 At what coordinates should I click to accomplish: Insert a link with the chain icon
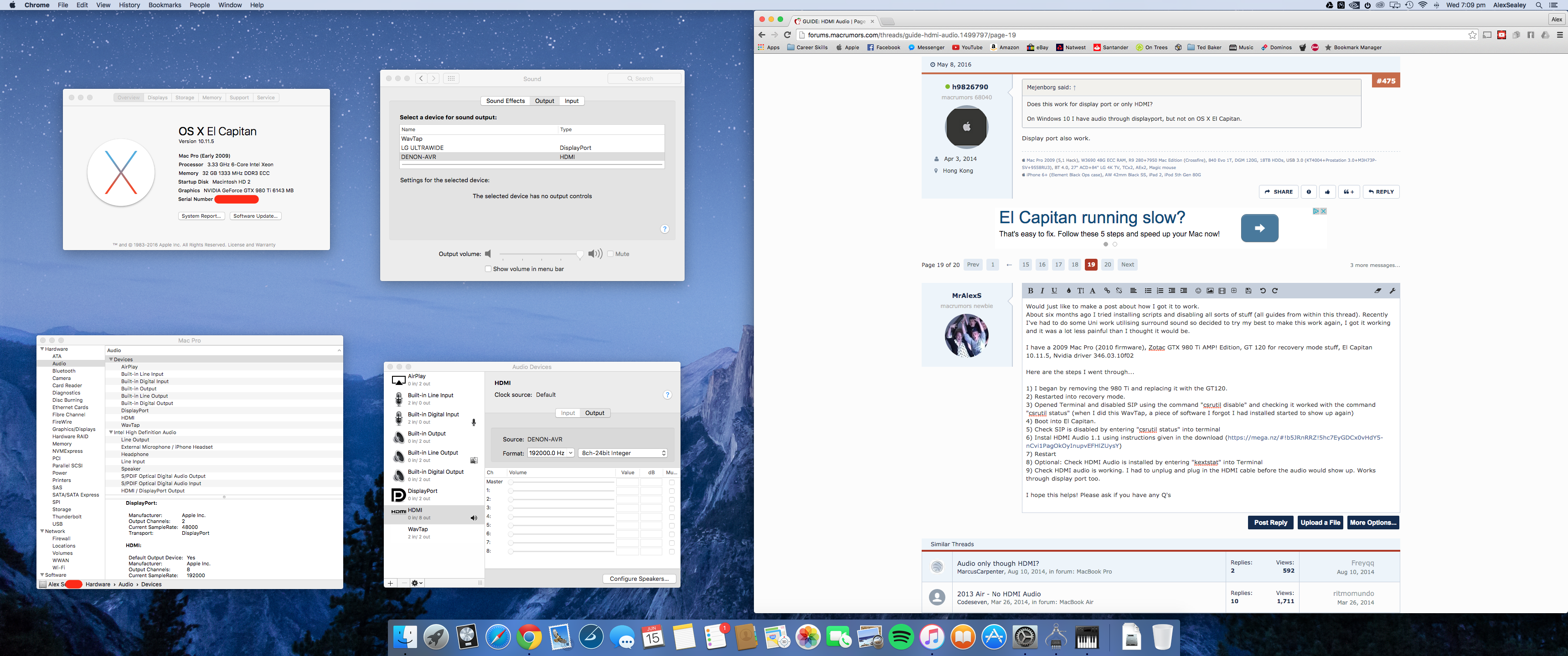tap(1107, 291)
